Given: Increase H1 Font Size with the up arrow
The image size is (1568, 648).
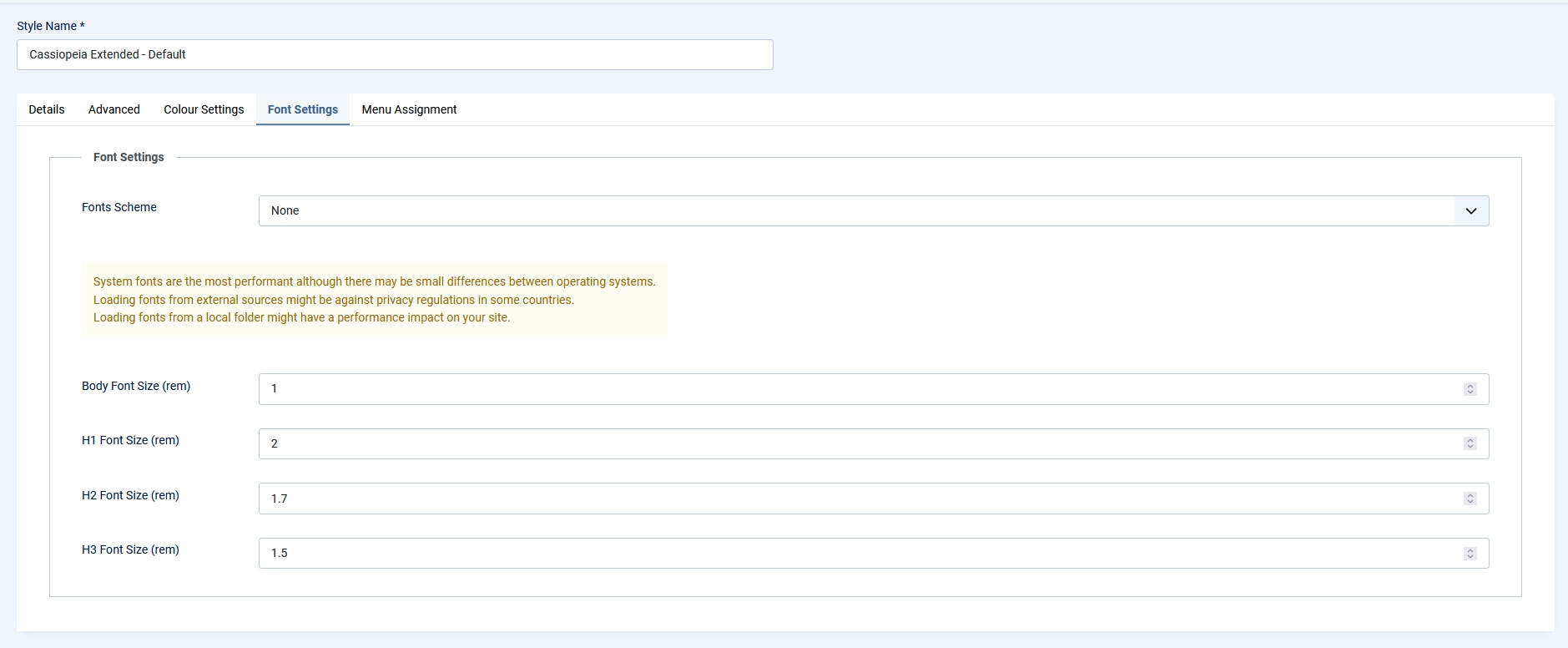Looking at the screenshot, I should coord(1470,440).
